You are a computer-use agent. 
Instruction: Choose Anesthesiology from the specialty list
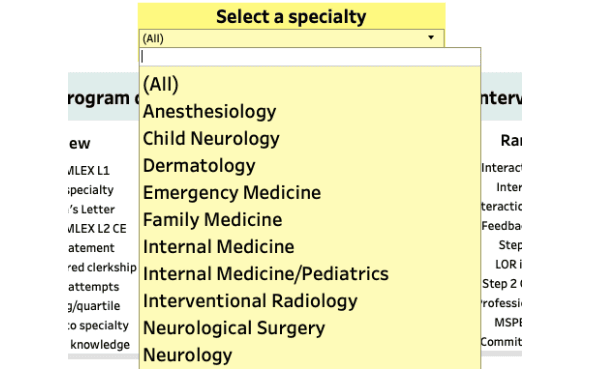point(209,111)
